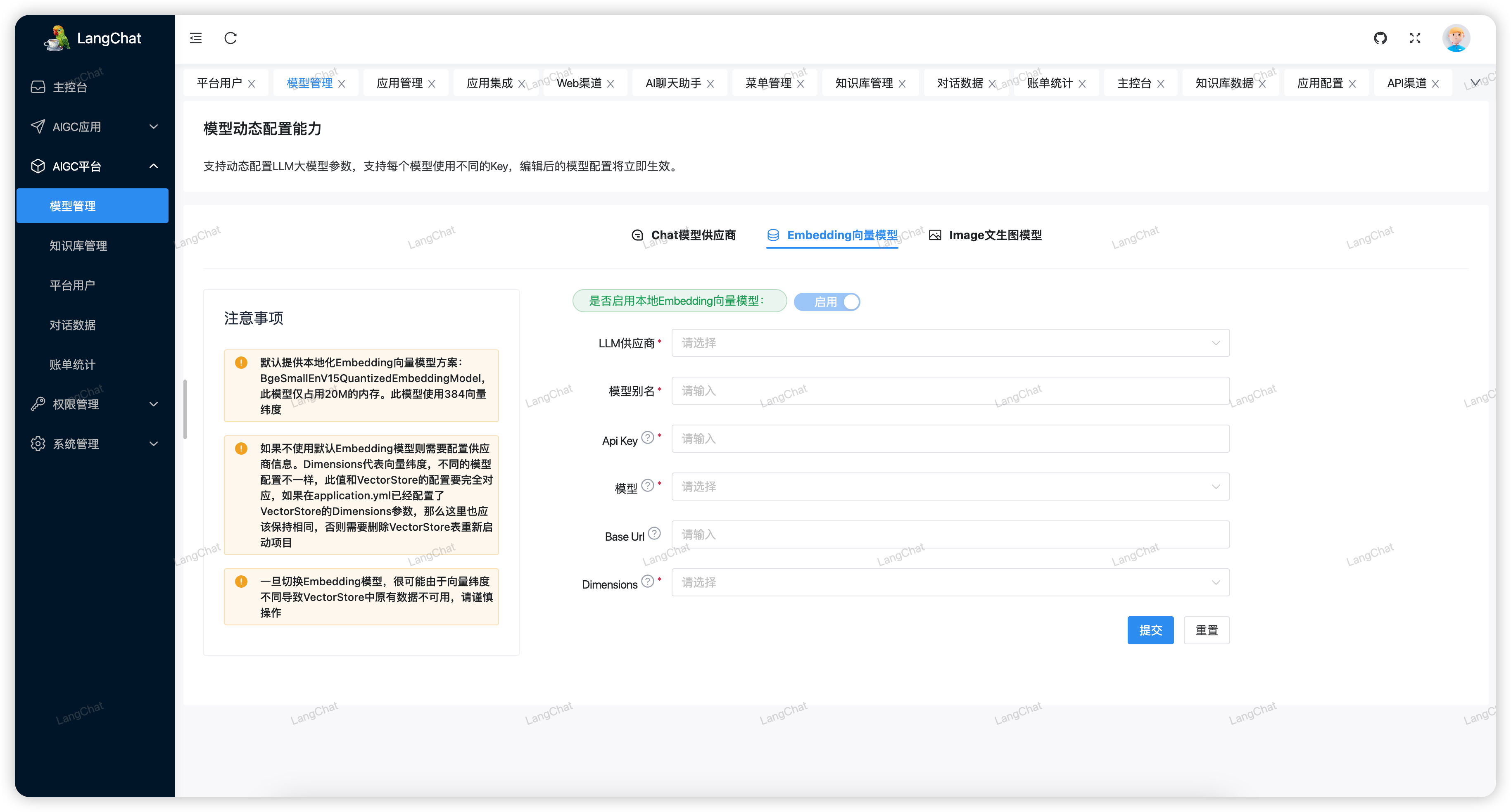Open the GitHub repository icon
The height and width of the screenshot is (812, 1511).
click(1380, 38)
